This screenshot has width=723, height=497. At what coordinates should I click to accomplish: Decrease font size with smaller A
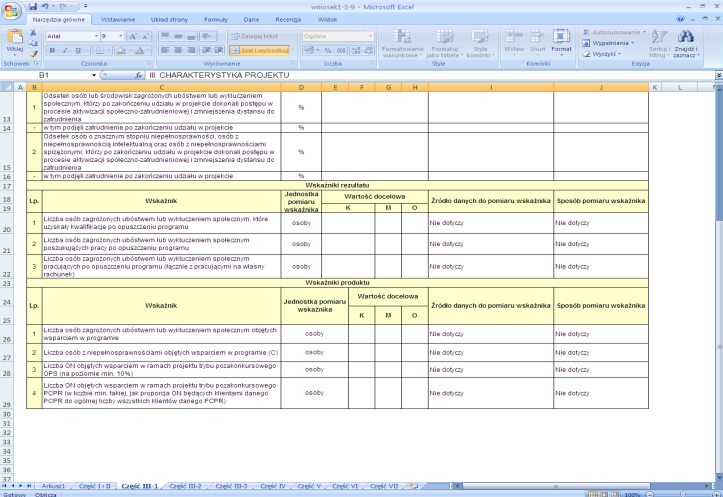[145, 36]
